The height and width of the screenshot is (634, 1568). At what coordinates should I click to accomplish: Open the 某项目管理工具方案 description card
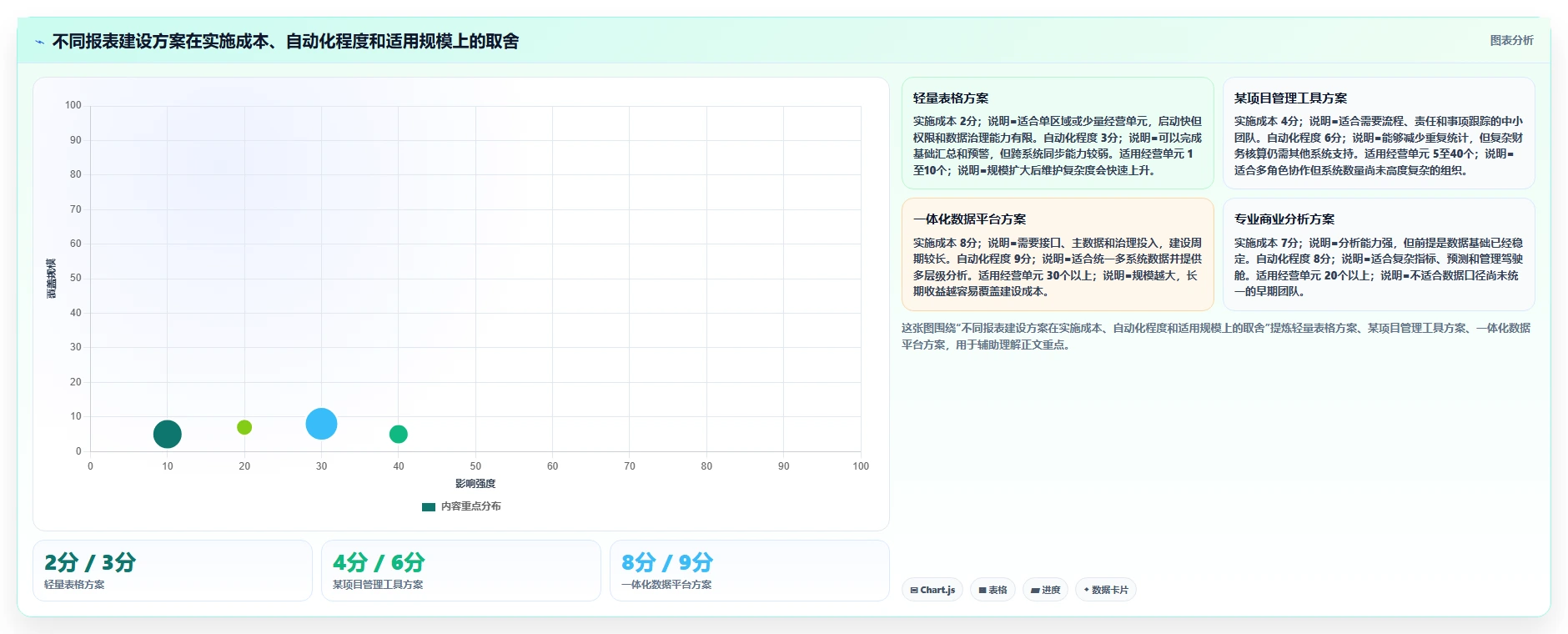[1379, 133]
